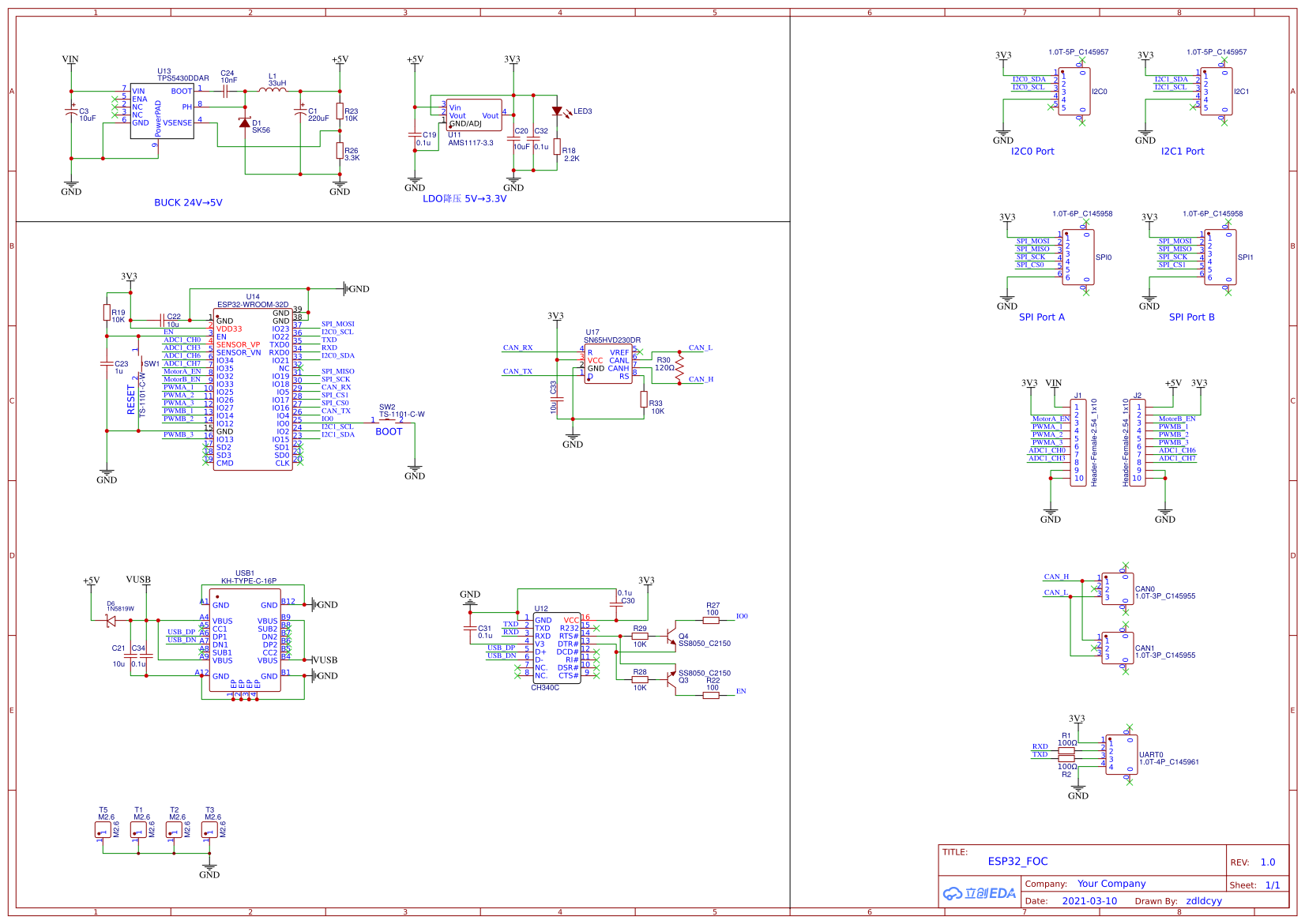
Task: Select the I2C1 5-pin connector symbol
Action: tap(1217, 92)
